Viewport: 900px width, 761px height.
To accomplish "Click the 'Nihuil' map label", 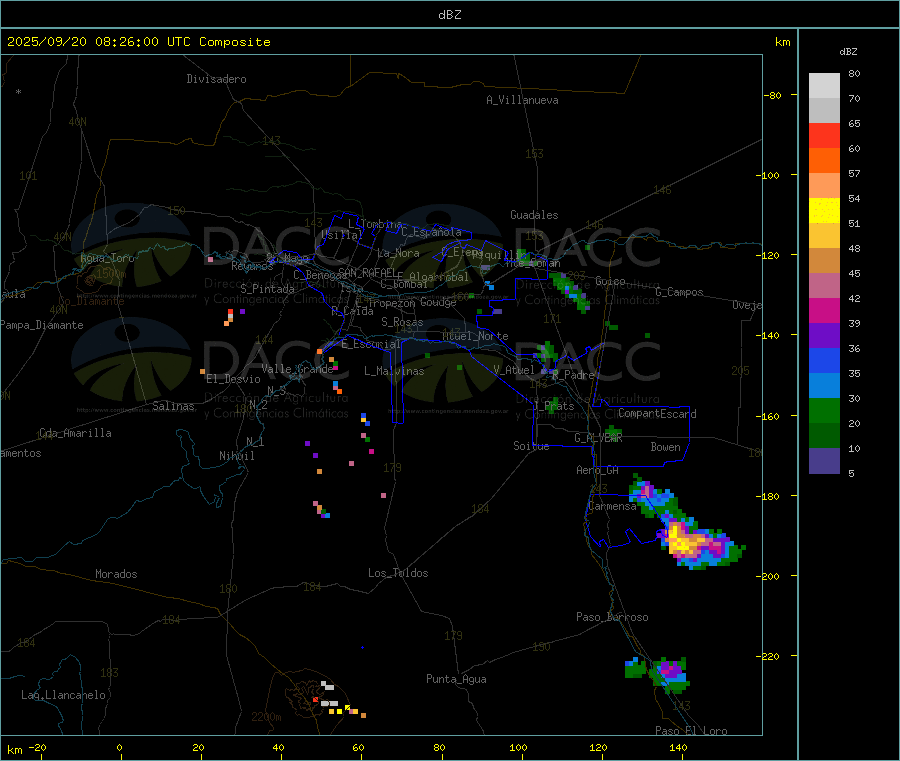I will click(237, 456).
